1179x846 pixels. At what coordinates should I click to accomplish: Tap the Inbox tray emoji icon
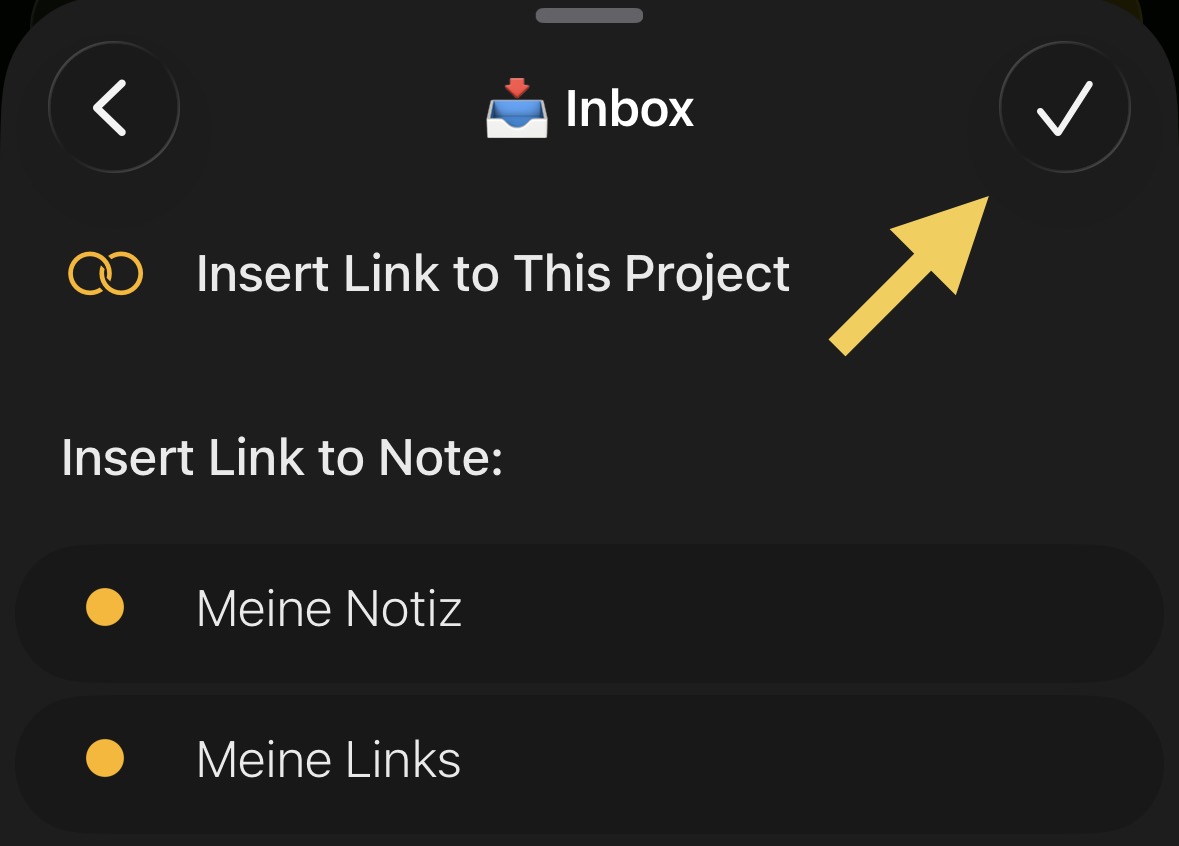coord(516,108)
